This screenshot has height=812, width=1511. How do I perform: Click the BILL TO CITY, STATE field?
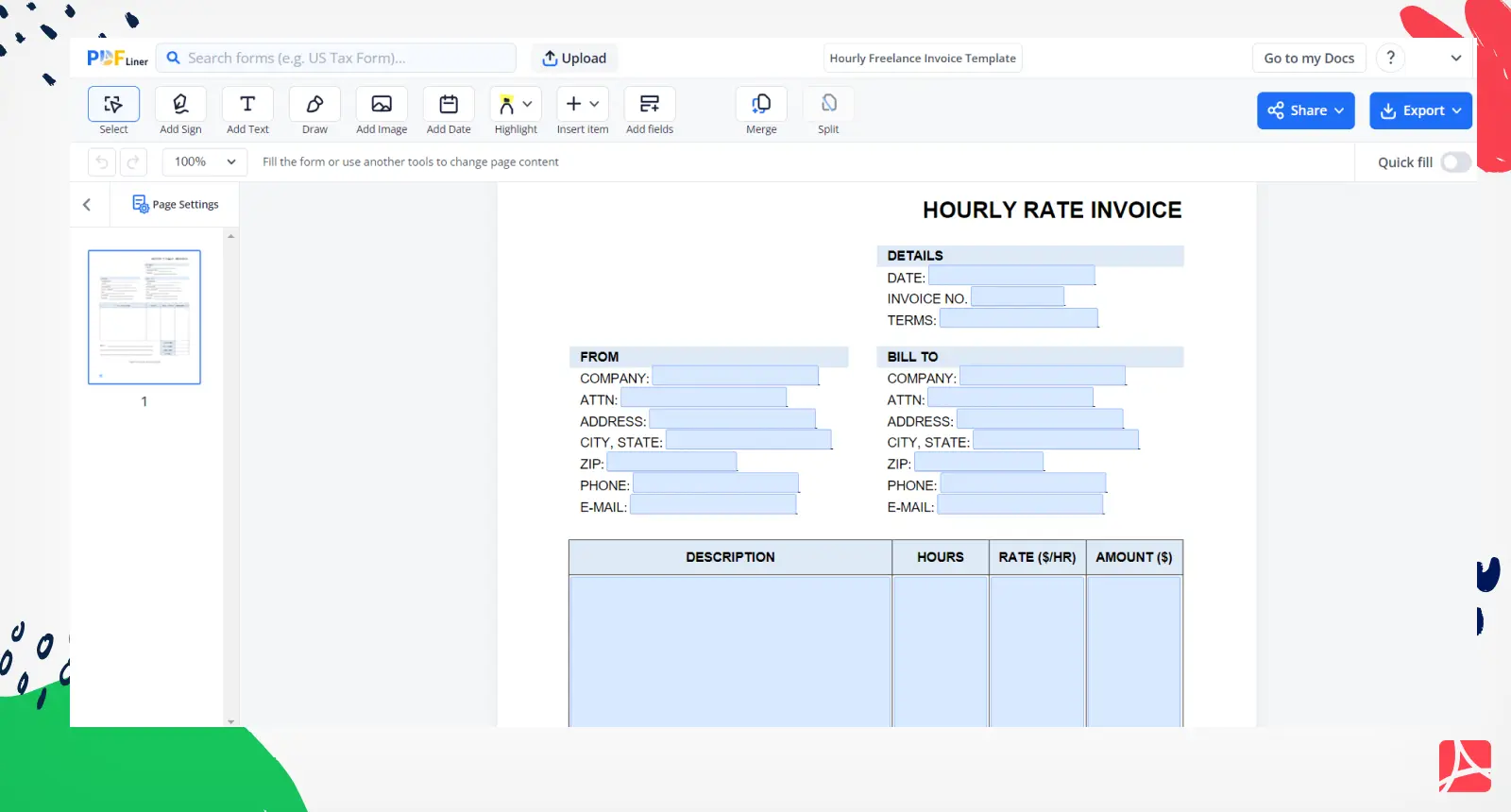tap(1056, 440)
